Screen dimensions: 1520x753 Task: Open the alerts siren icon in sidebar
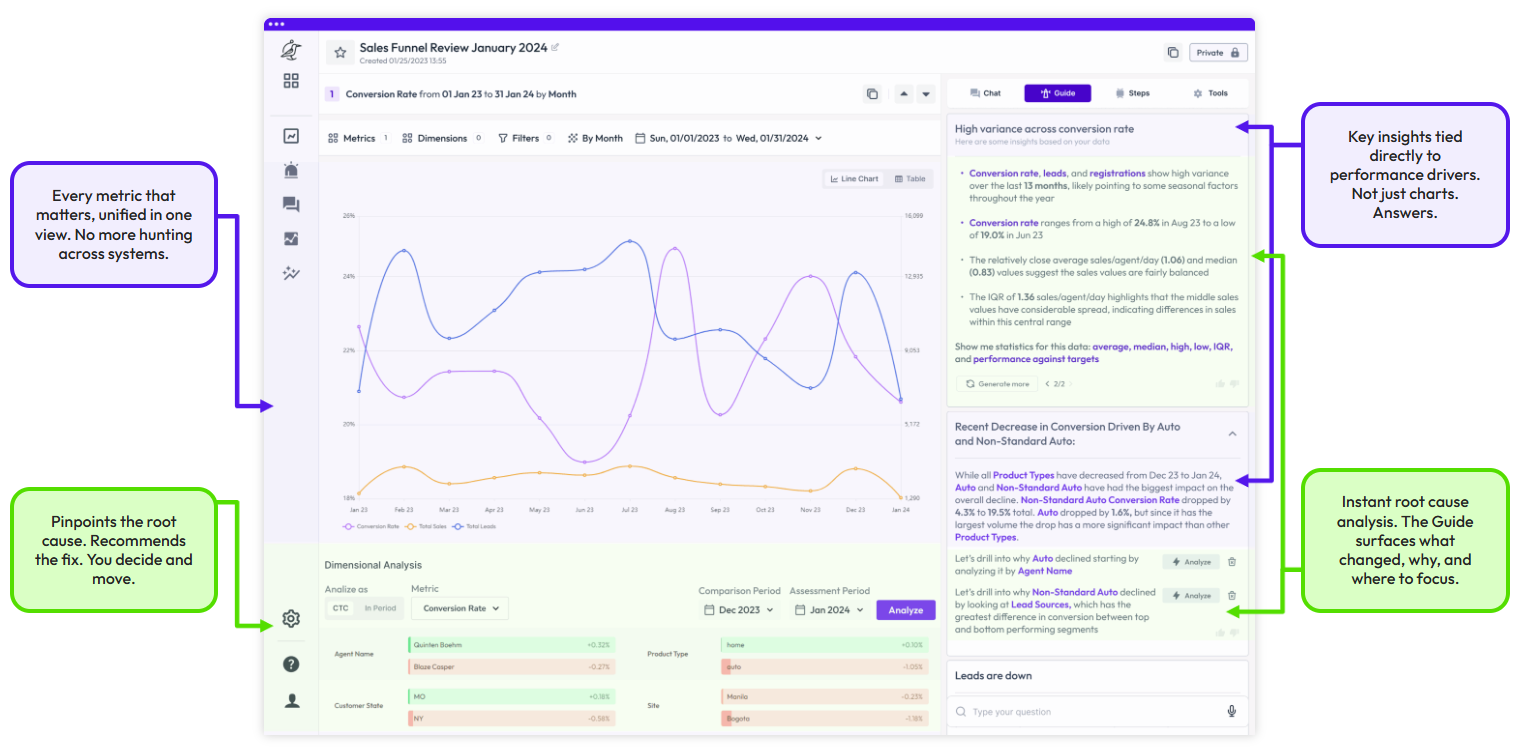tap(291, 170)
